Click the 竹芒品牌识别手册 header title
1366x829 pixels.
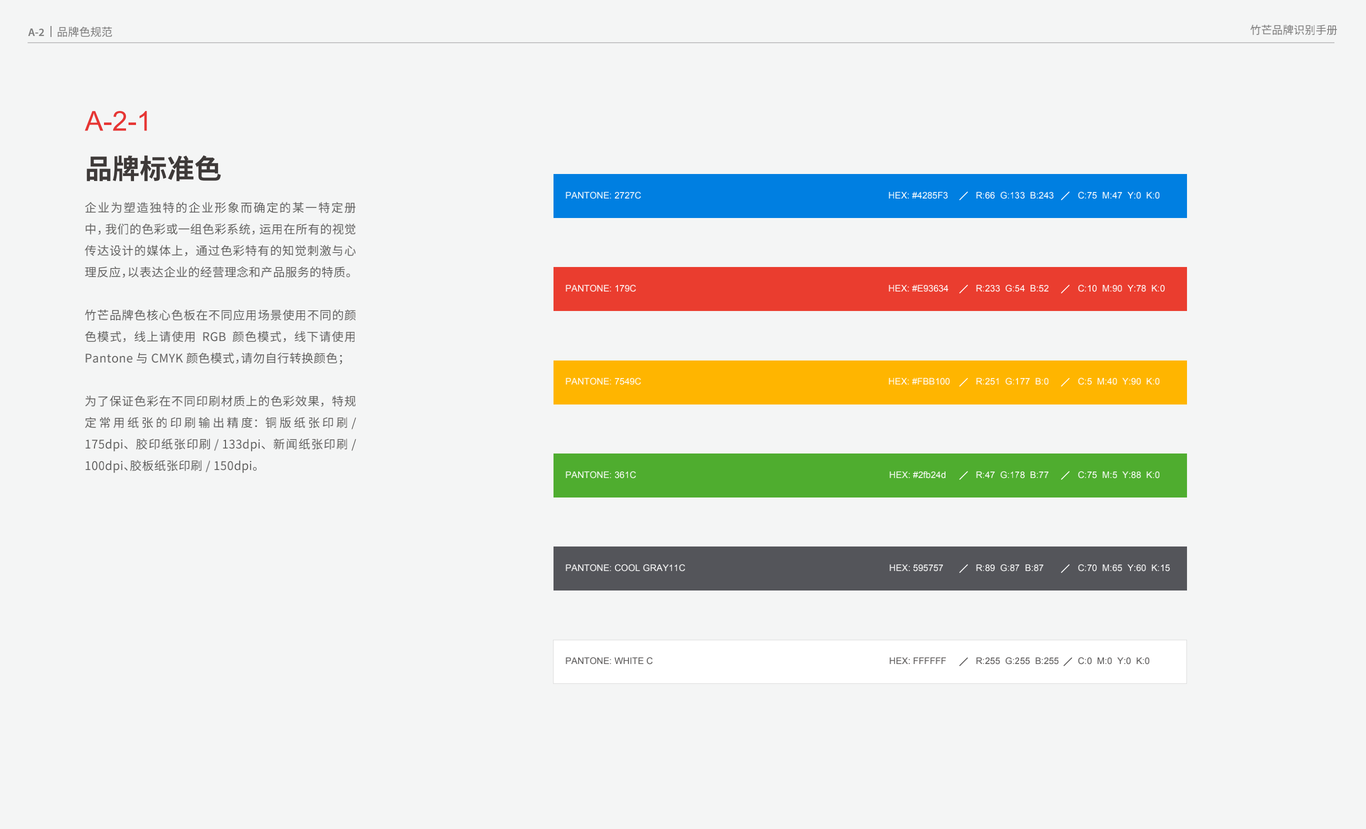[1294, 31]
